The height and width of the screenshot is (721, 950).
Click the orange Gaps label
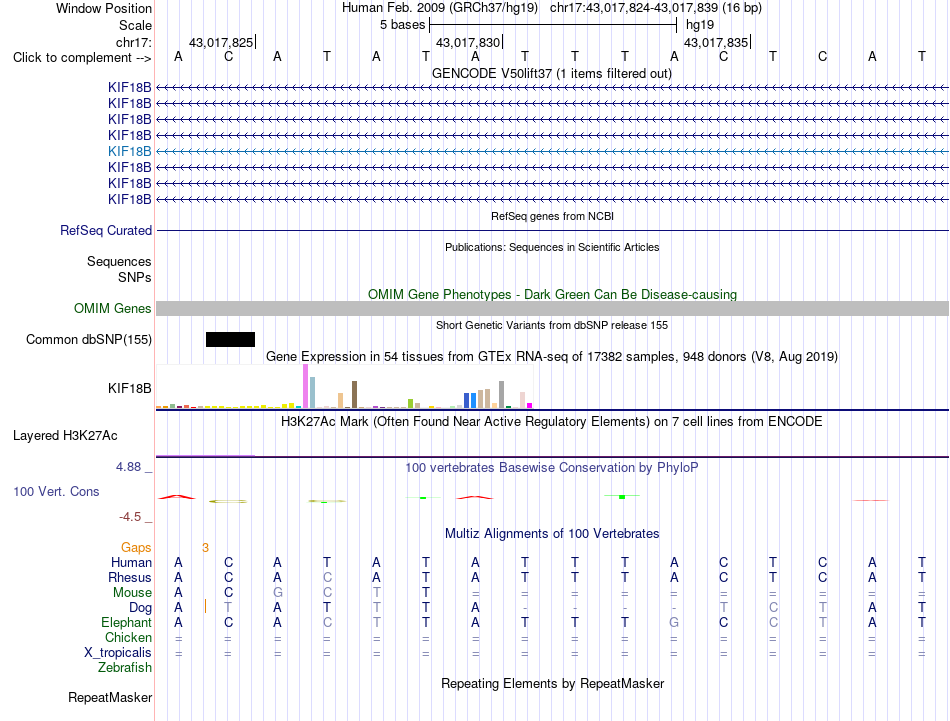click(136, 548)
